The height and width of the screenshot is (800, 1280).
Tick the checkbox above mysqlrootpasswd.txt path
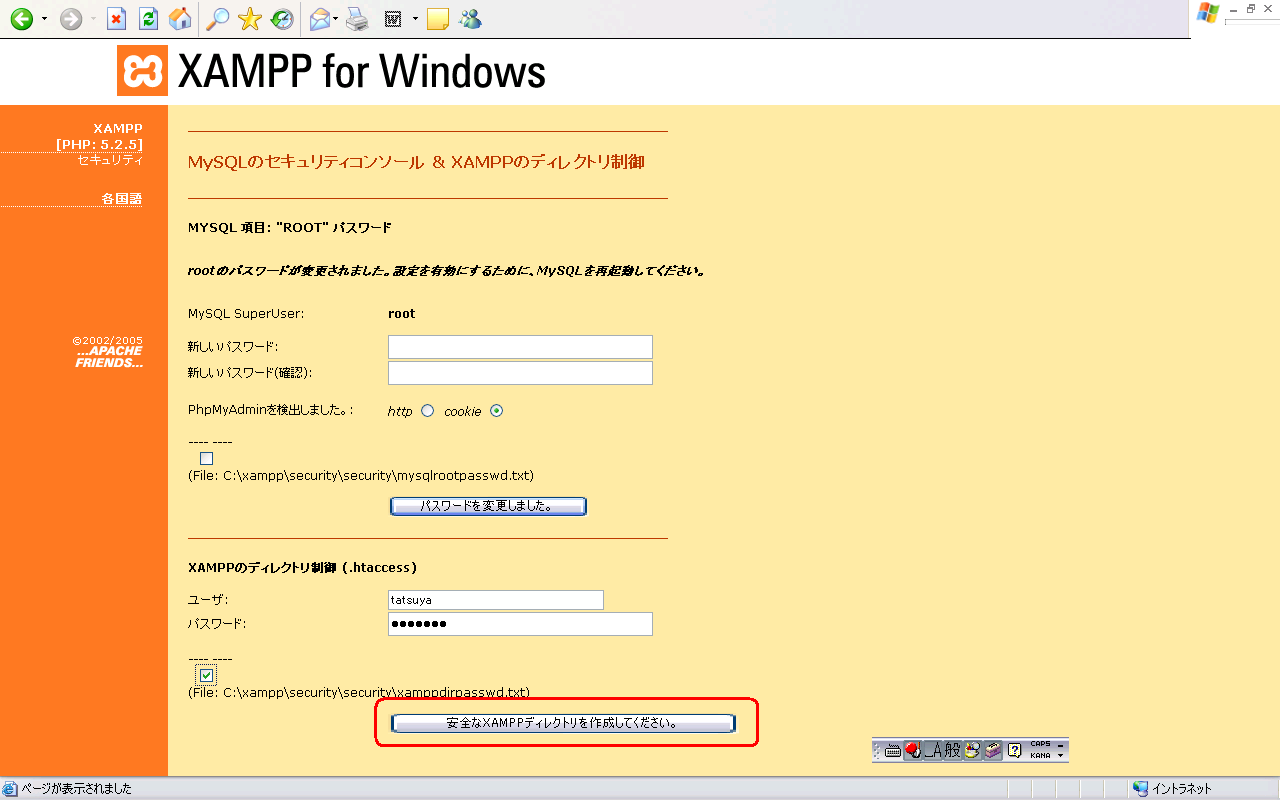(x=207, y=459)
